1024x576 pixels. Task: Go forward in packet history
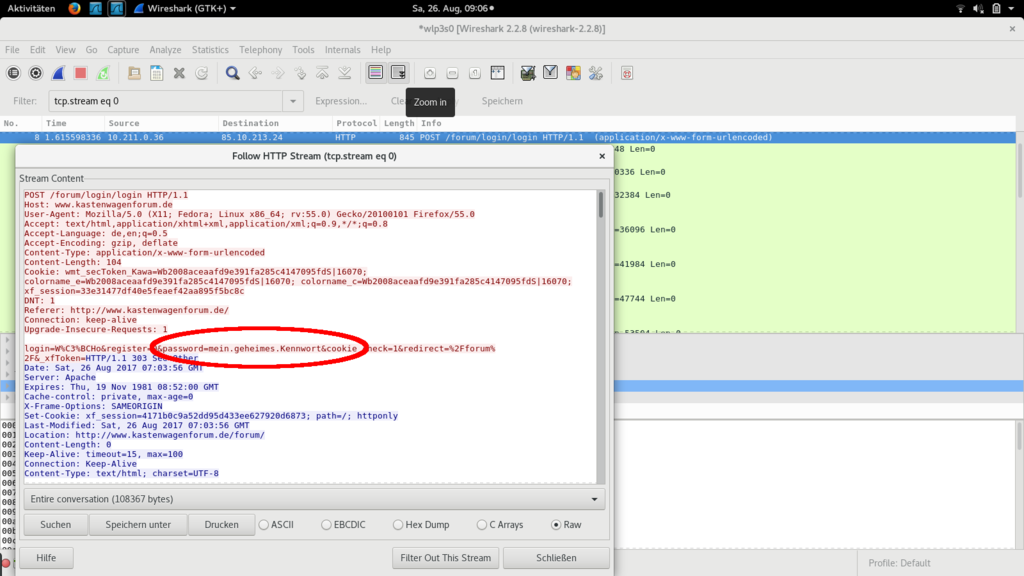[x=278, y=73]
